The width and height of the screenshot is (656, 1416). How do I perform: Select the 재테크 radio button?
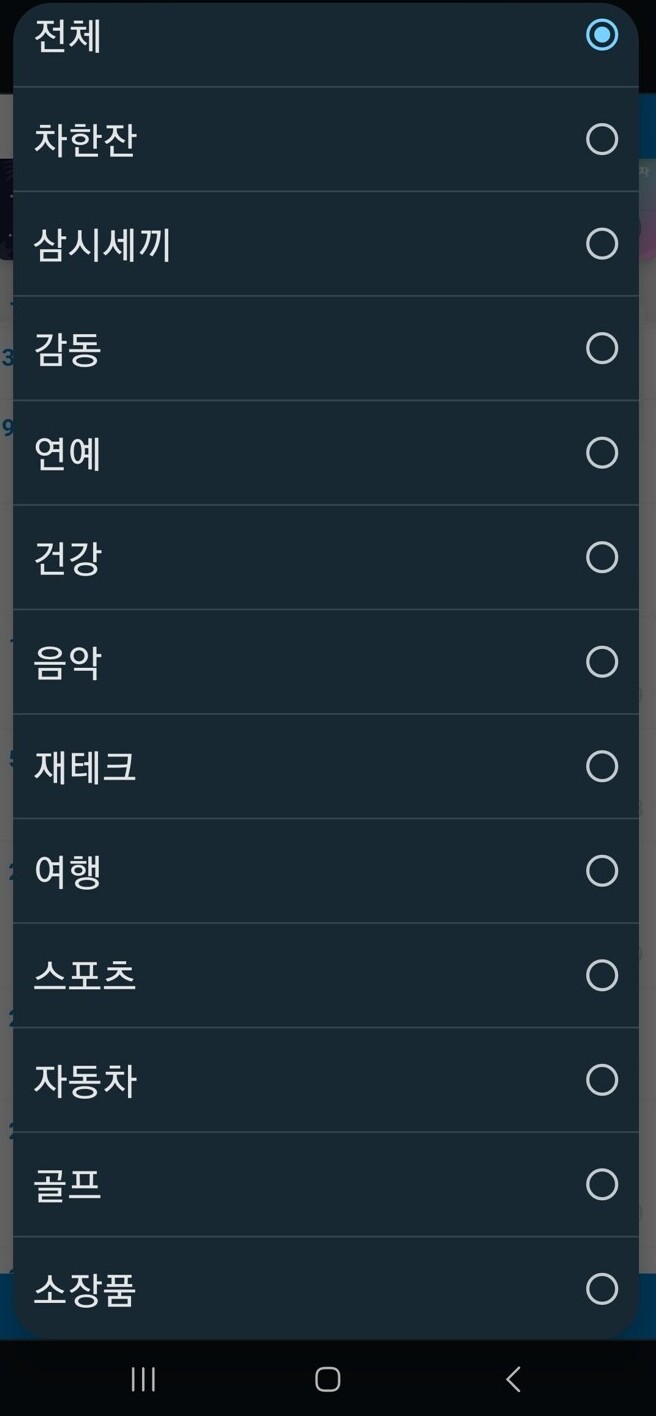click(601, 766)
